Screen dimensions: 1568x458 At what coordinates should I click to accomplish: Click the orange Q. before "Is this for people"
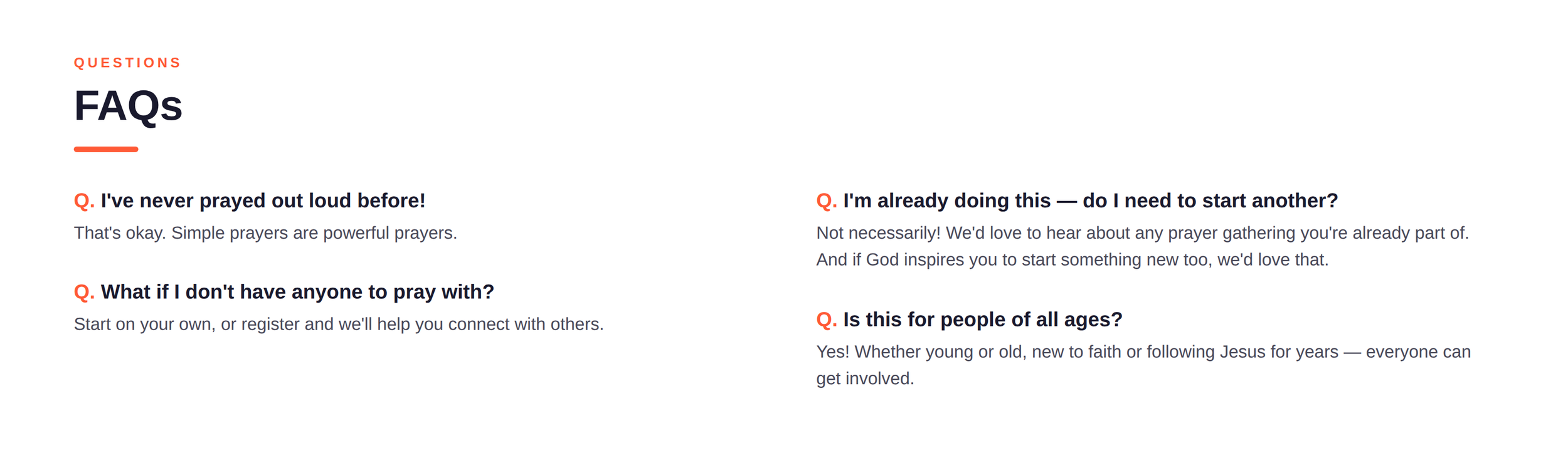[827, 320]
